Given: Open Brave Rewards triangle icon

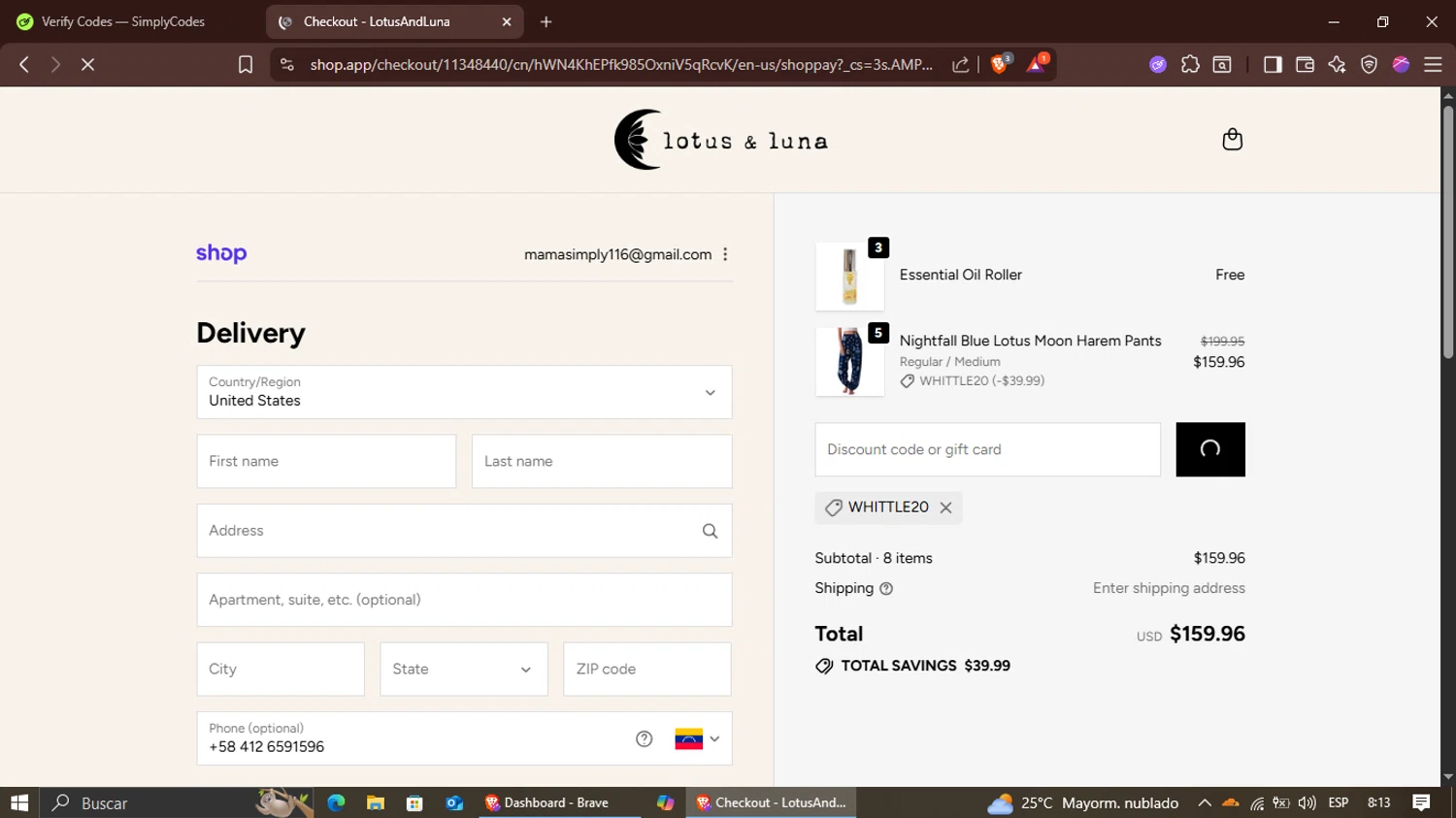Looking at the screenshot, I should (1037, 64).
